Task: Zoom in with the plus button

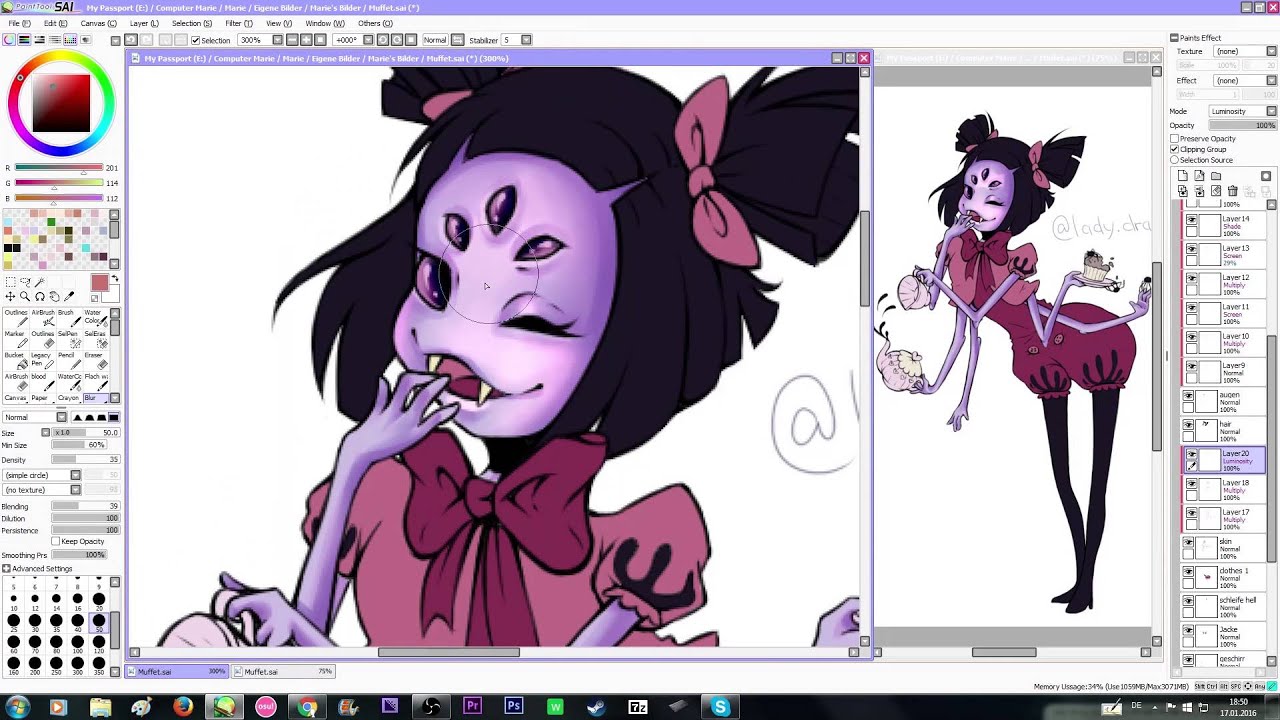Action: point(306,40)
